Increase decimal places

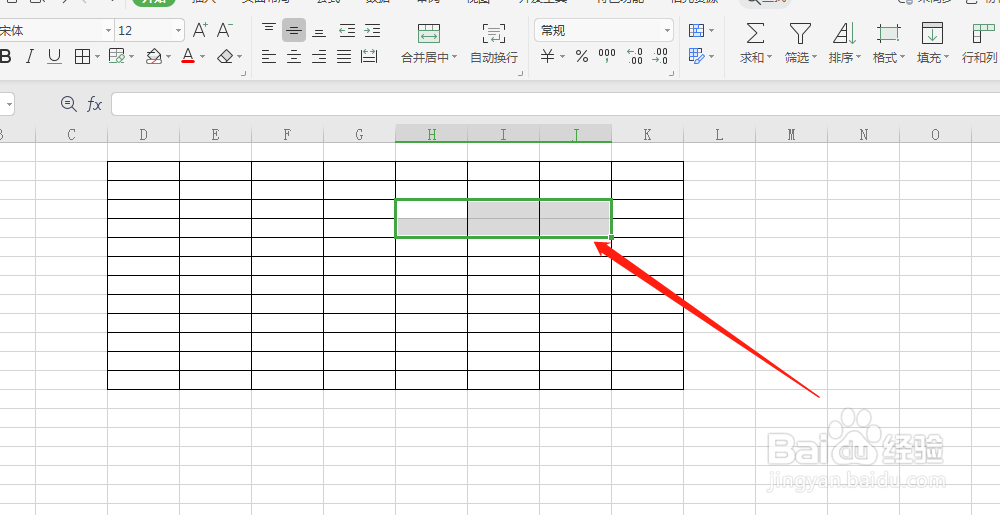tap(635, 57)
